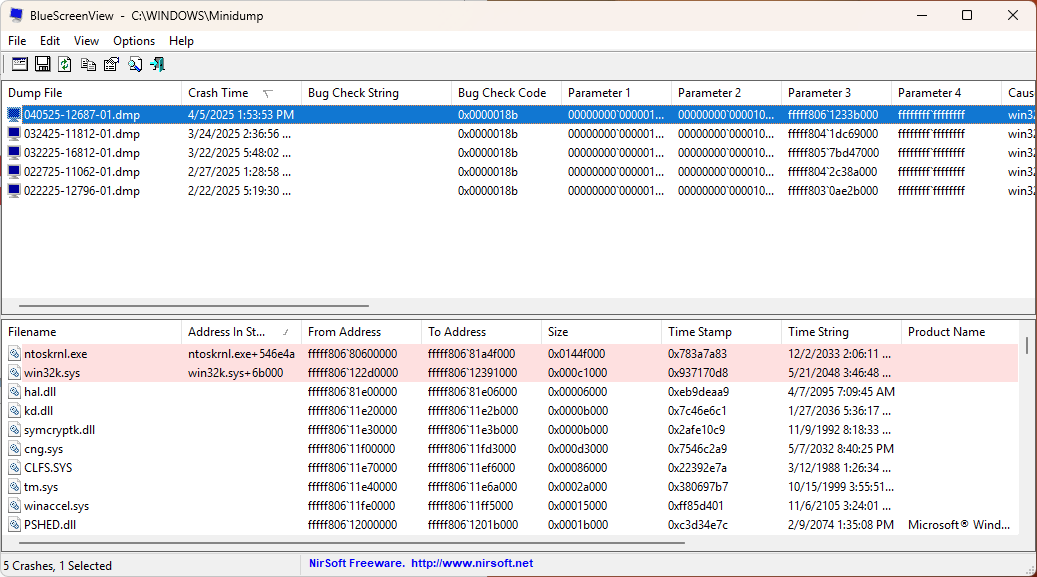The image size is (1037, 577).
Task: Open the View menu
Action: click(86, 41)
